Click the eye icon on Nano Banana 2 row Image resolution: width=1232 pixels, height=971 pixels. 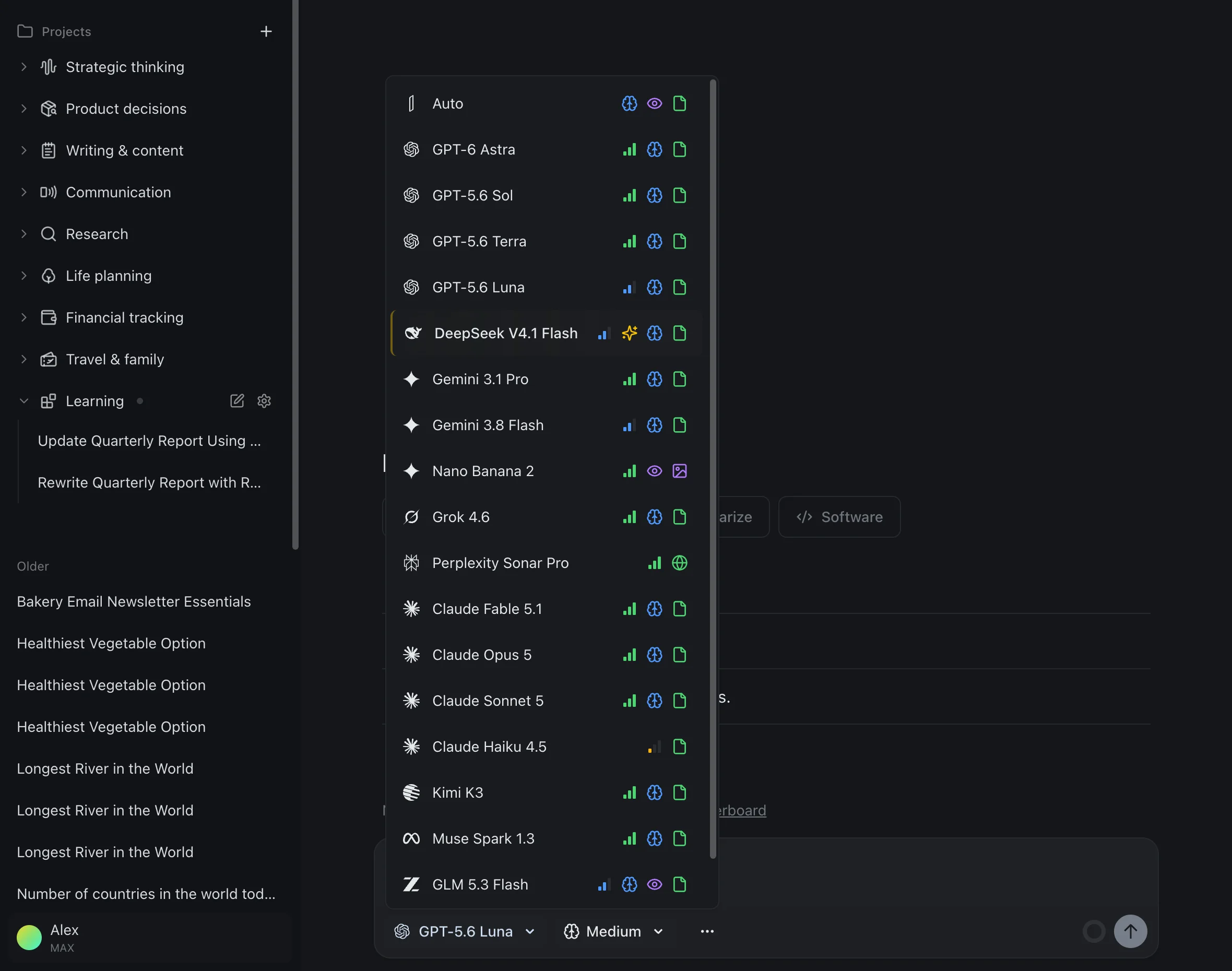tap(655, 471)
